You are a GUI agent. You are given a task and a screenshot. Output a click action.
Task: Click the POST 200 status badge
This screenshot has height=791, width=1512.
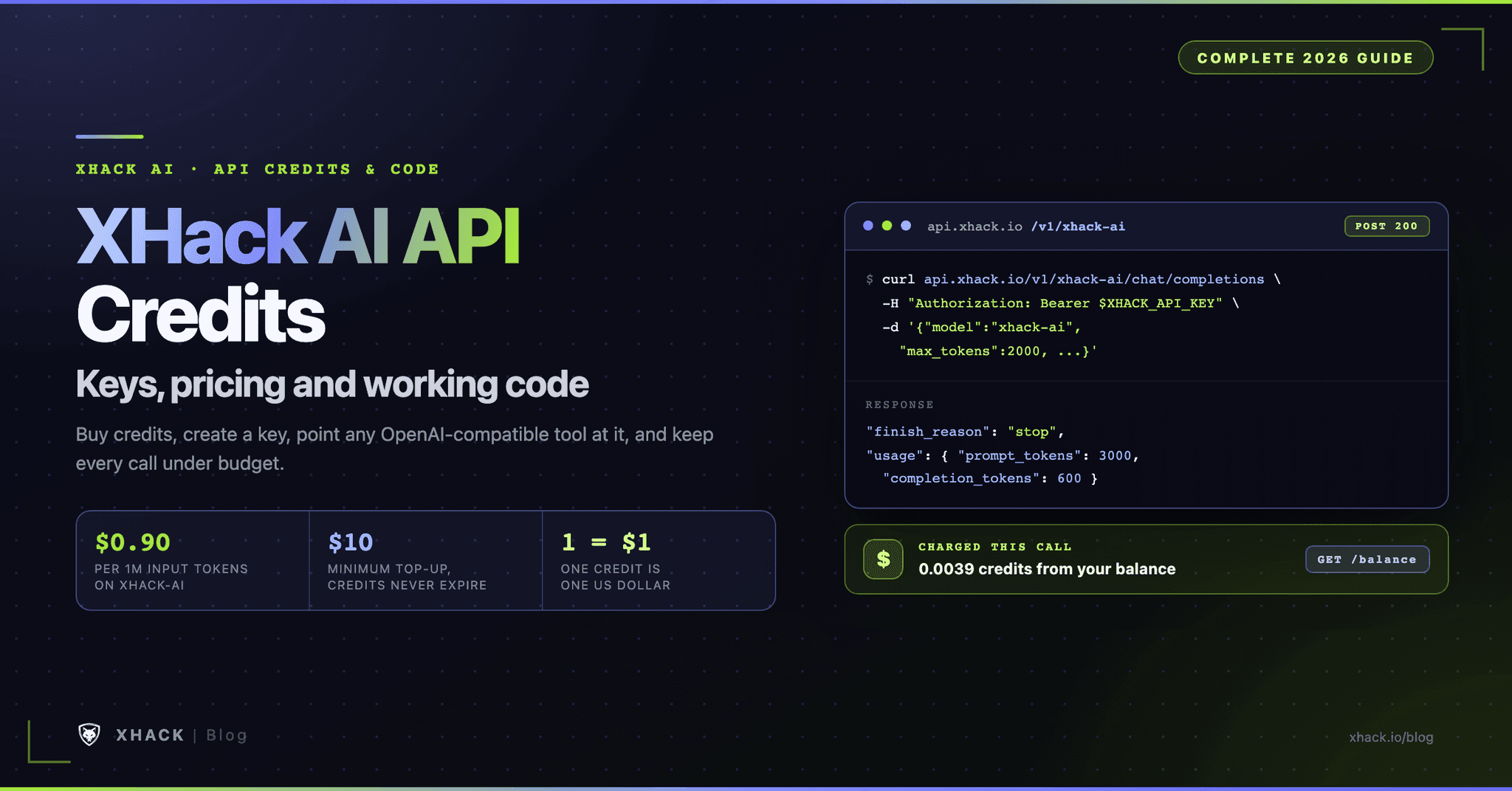pos(1386,226)
